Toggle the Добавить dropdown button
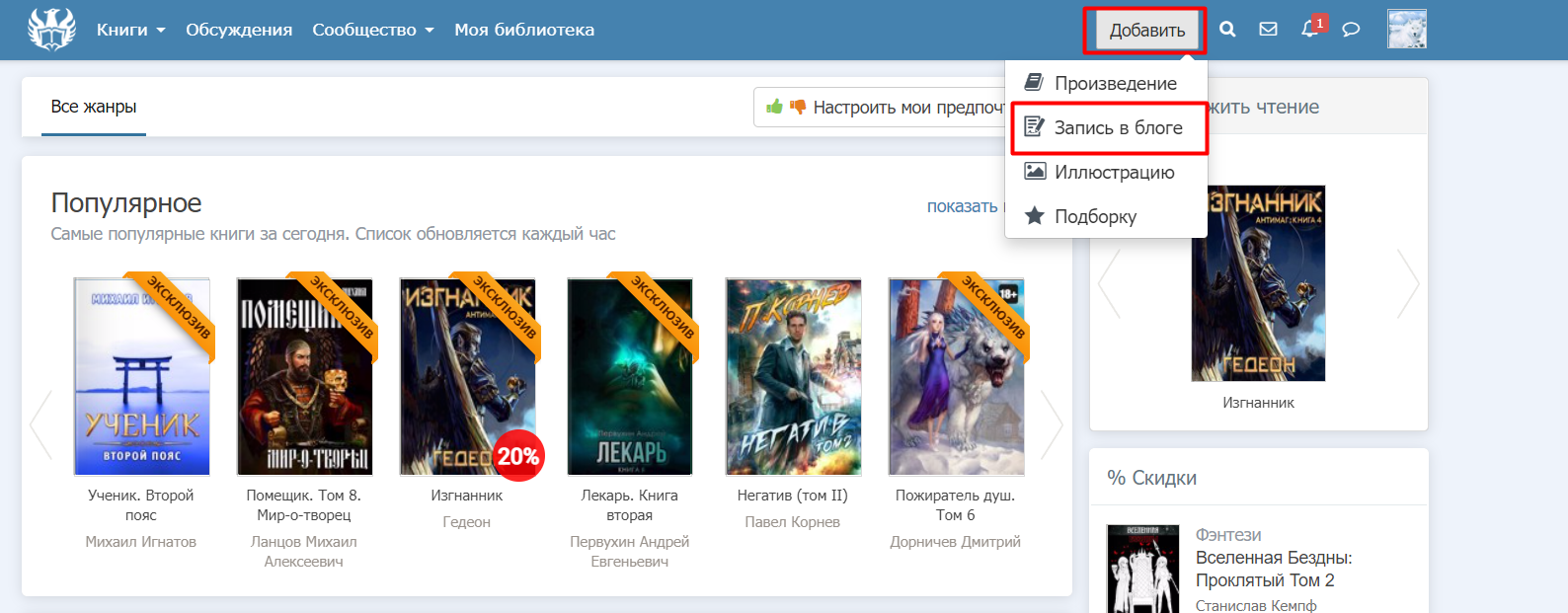 click(x=1145, y=31)
